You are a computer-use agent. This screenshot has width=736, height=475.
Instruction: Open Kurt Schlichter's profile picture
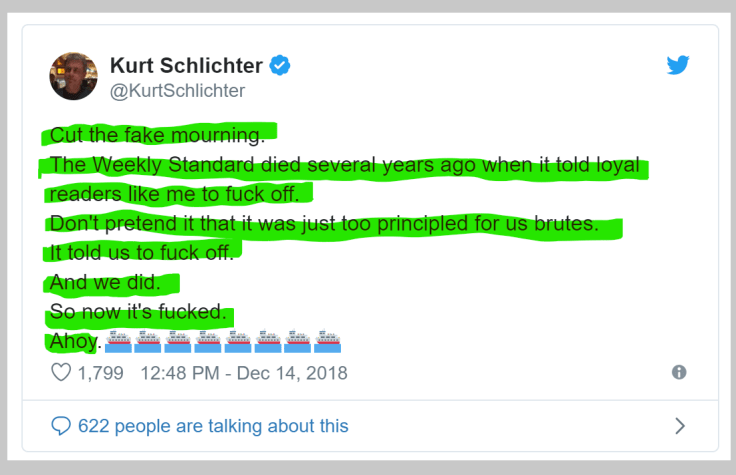point(74,77)
